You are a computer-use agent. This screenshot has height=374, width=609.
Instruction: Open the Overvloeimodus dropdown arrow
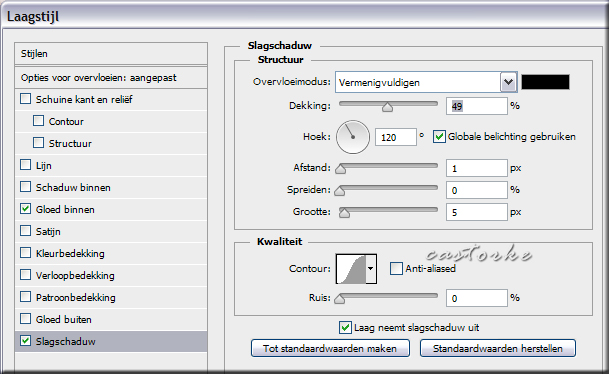[508, 82]
